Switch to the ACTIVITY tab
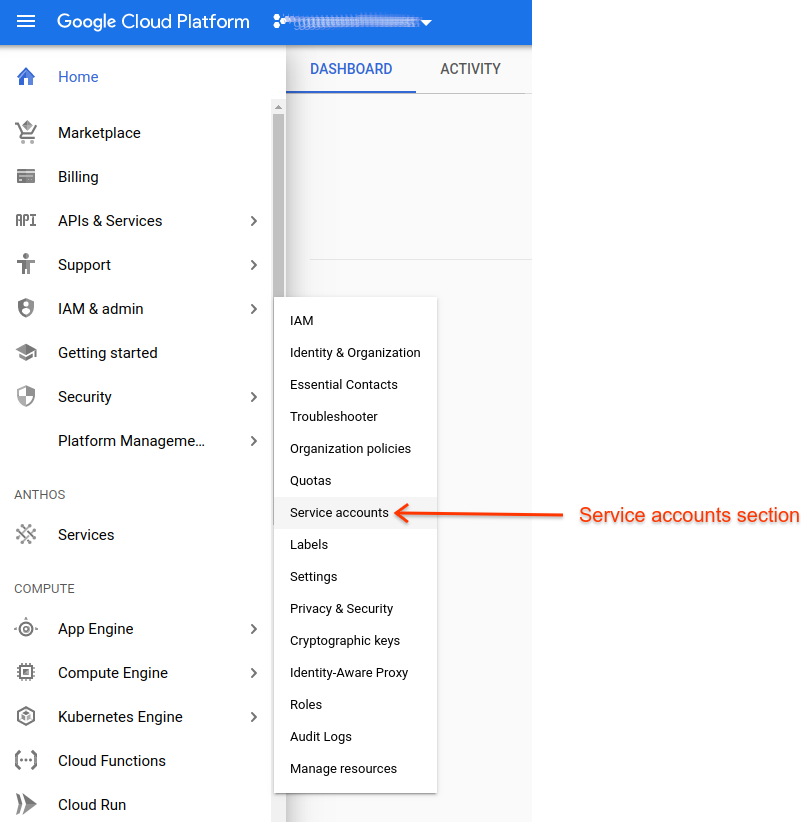Image resolution: width=801 pixels, height=822 pixels. (470, 69)
